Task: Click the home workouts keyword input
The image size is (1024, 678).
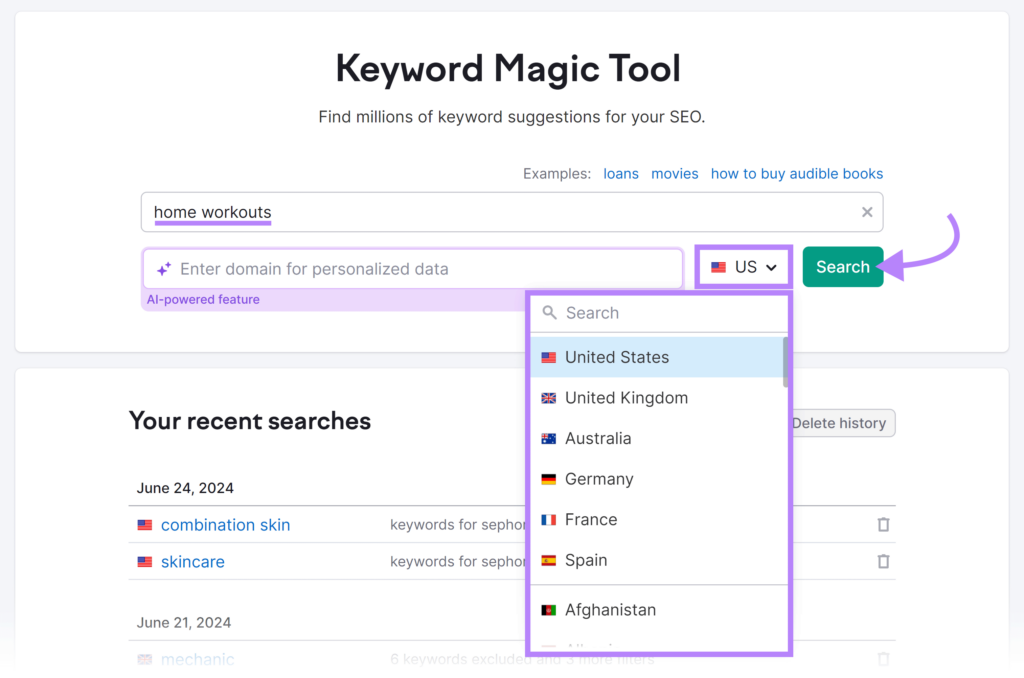Action: 511,212
